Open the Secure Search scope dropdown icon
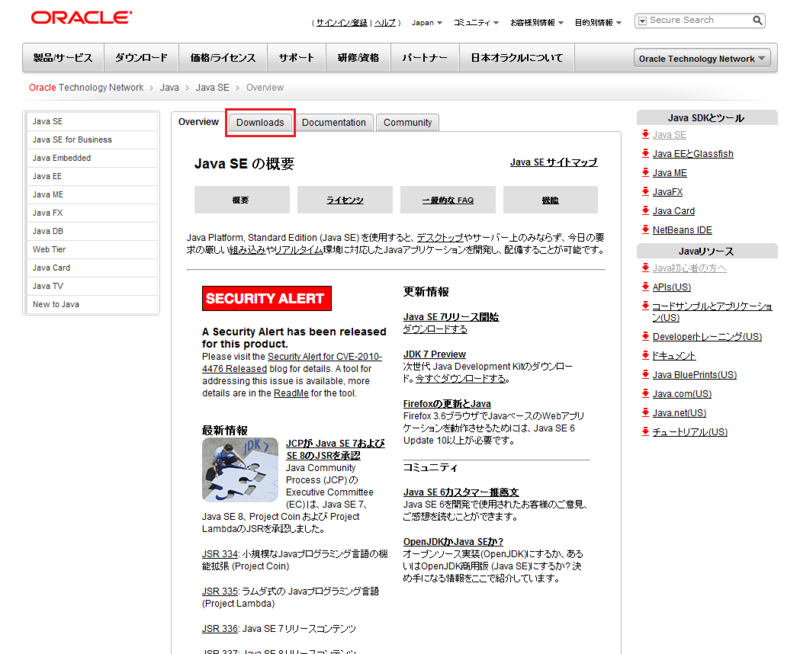The image size is (800, 654). click(642, 20)
